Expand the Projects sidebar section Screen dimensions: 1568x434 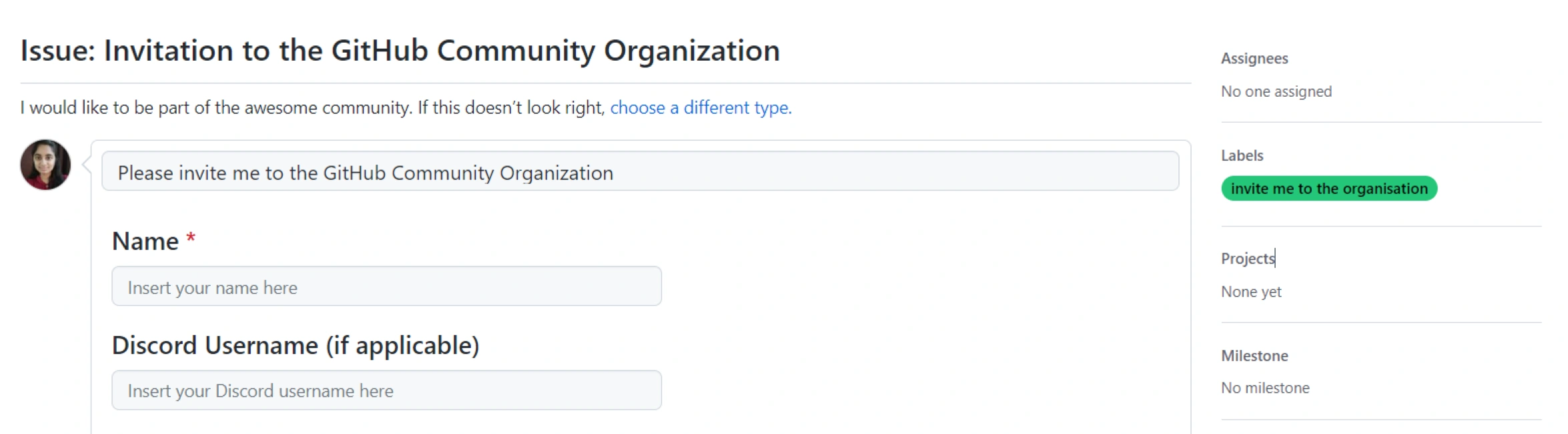coord(1247,258)
